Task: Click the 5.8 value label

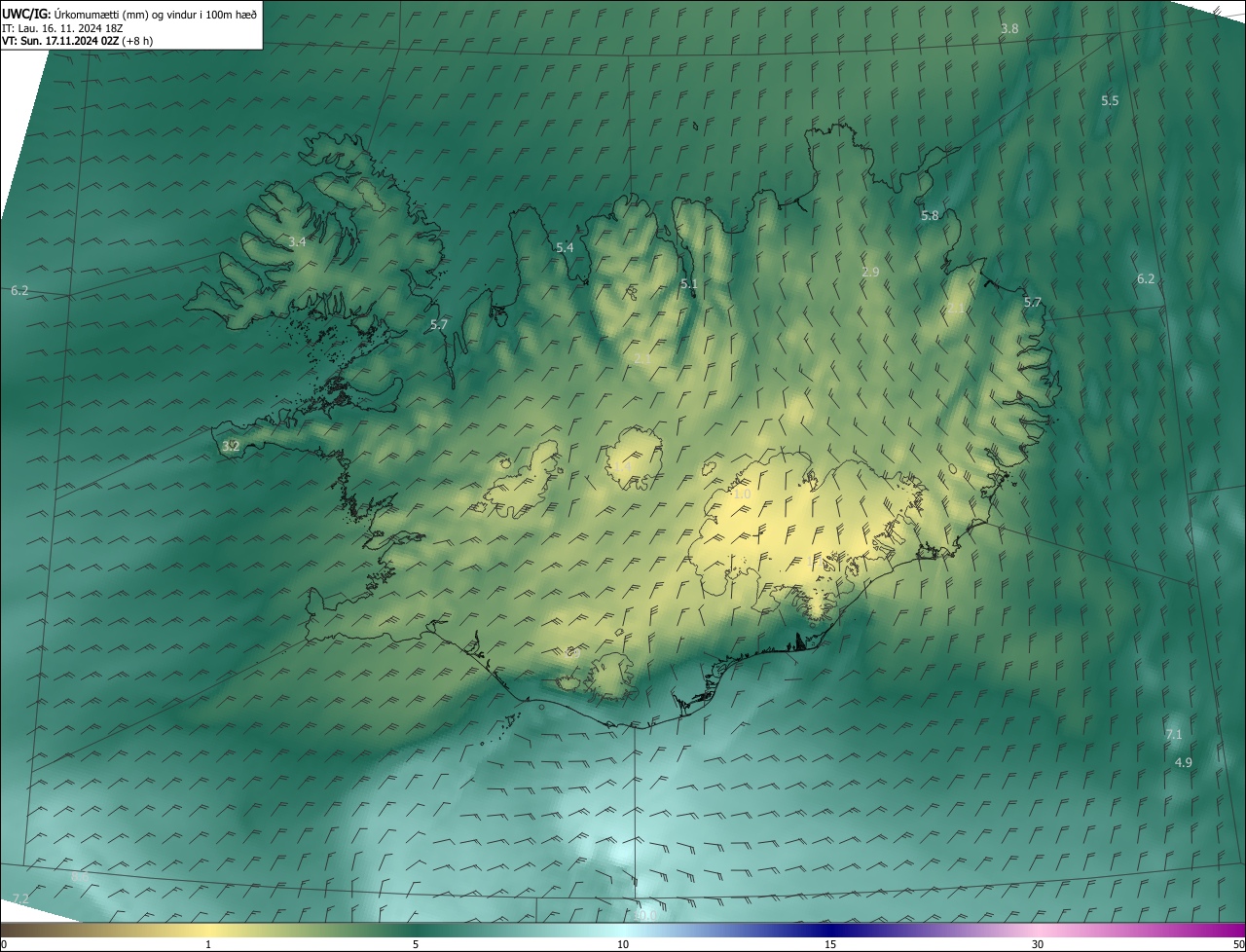Action: (930, 215)
